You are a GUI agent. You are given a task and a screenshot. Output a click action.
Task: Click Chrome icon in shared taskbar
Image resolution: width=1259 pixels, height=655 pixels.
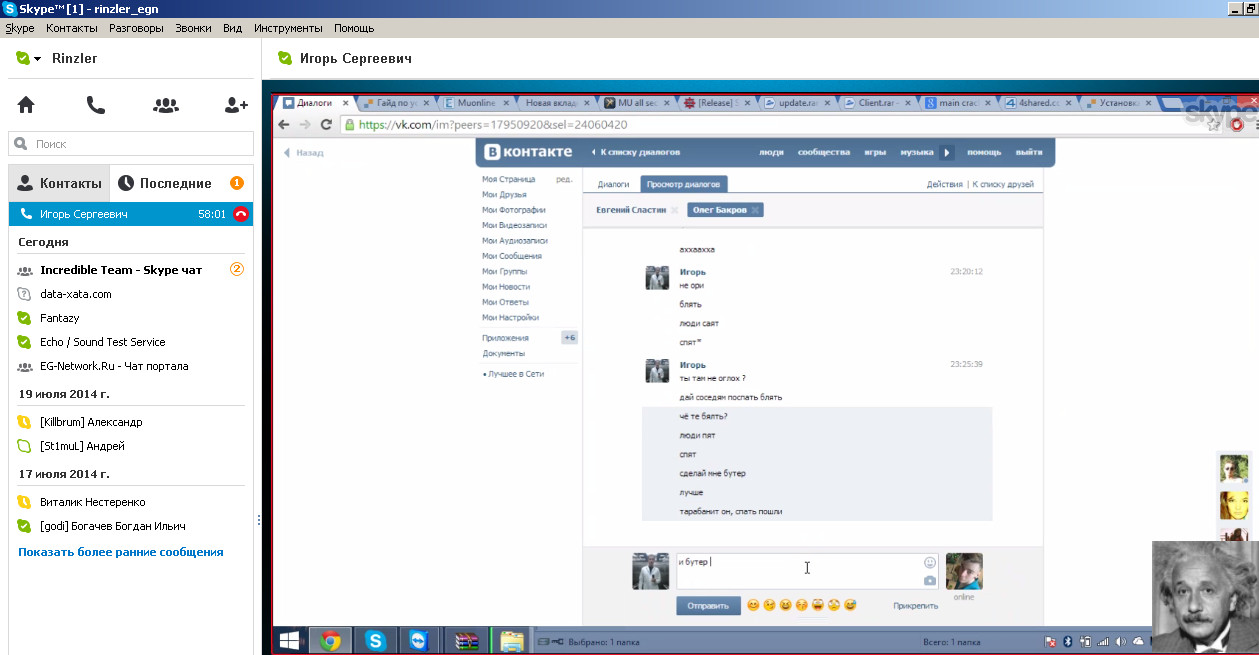329,641
